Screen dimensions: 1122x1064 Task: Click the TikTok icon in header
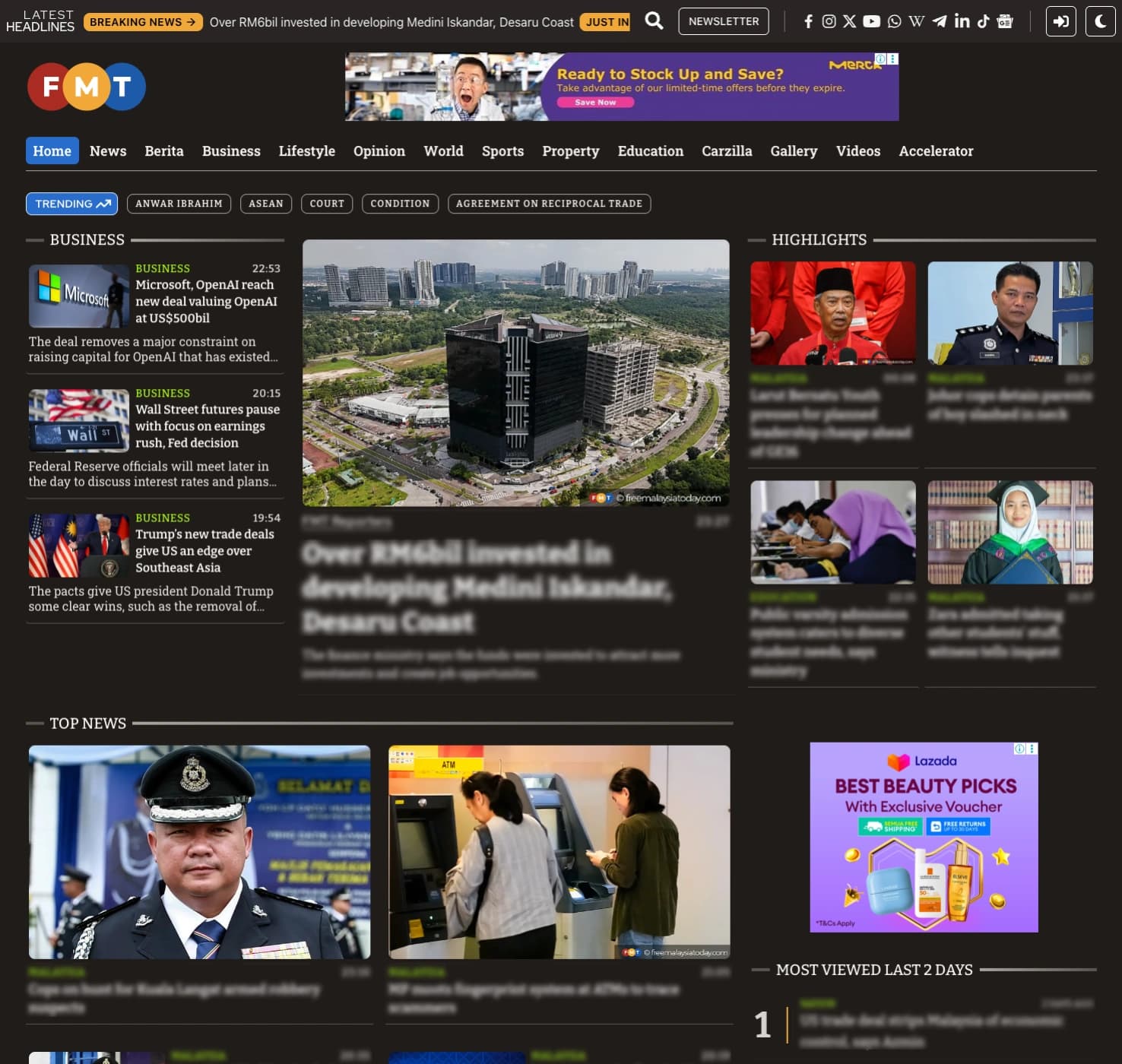point(983,21)
